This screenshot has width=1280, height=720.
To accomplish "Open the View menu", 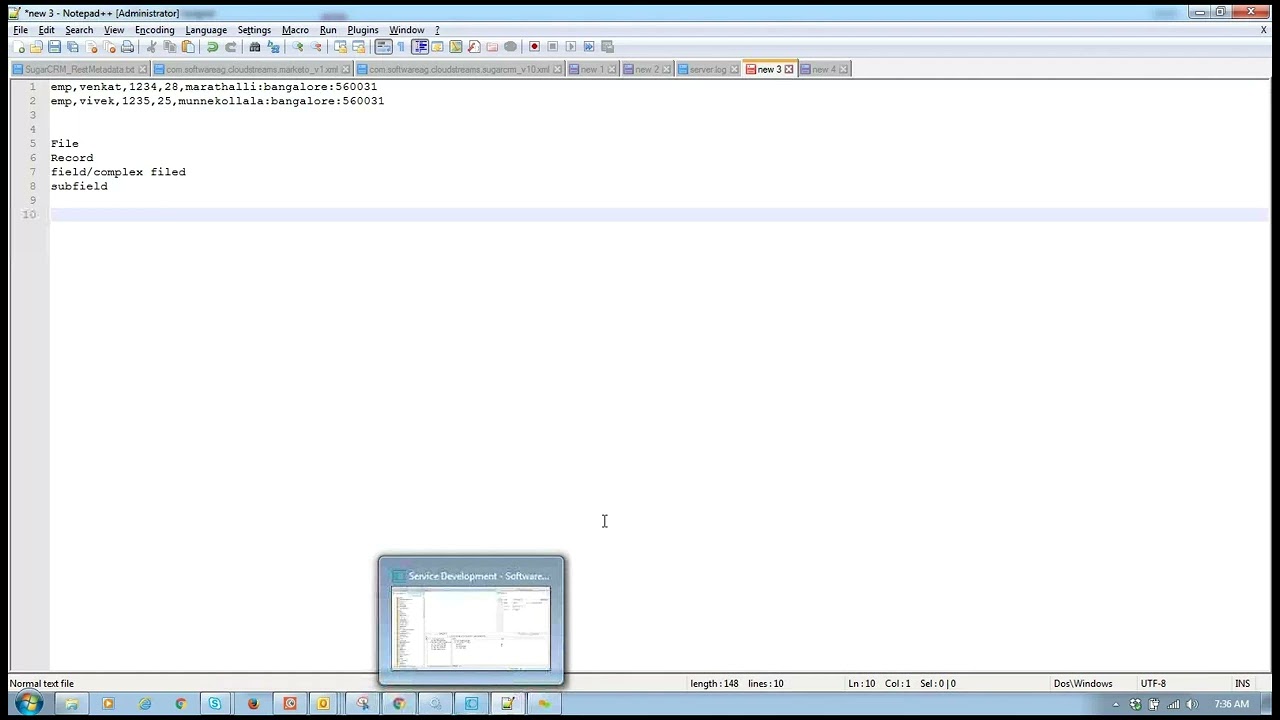I will [114, 30].
